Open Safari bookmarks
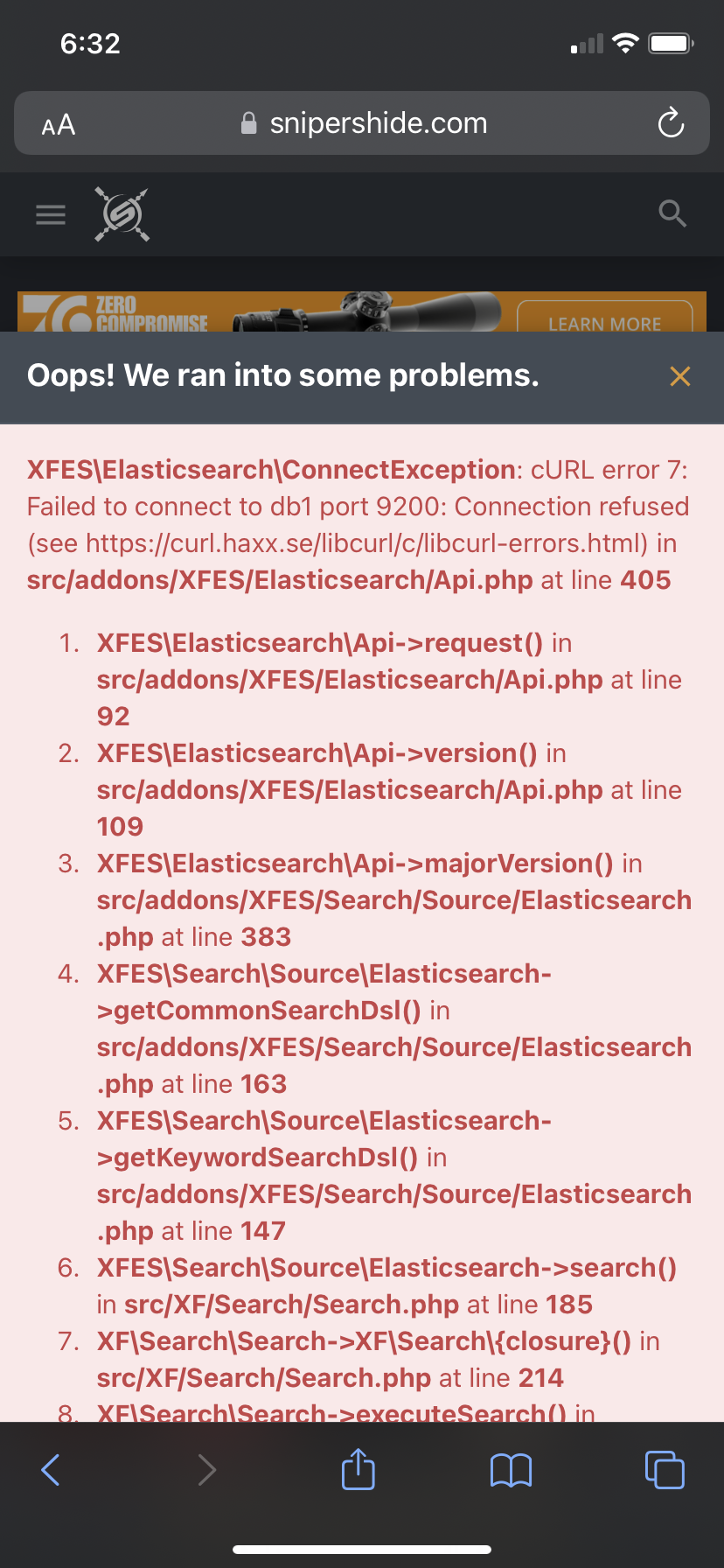The image size is (724, 1568). tap(512, 1470)
